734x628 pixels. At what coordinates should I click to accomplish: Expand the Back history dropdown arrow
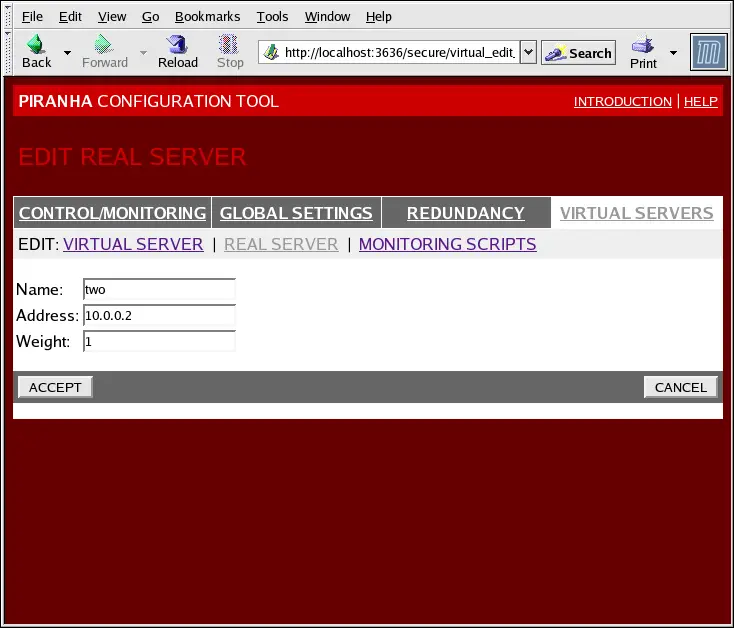tap(67, 52)
